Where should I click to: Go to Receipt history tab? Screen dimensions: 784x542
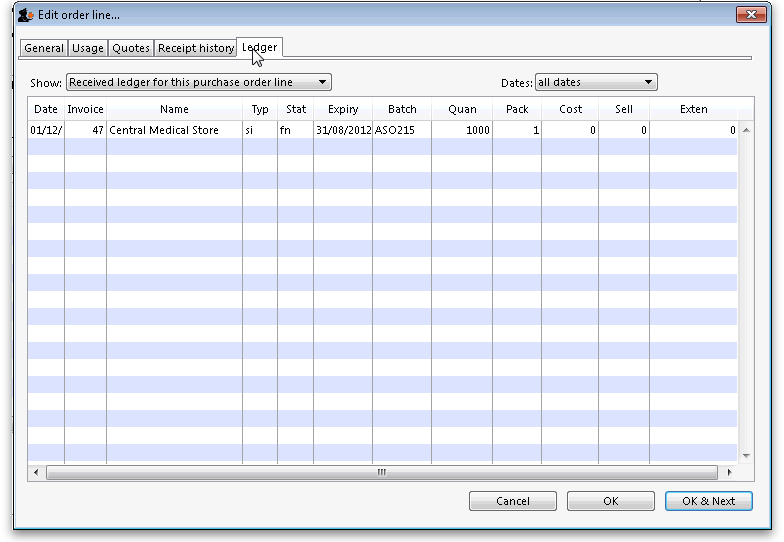(196, 48)
